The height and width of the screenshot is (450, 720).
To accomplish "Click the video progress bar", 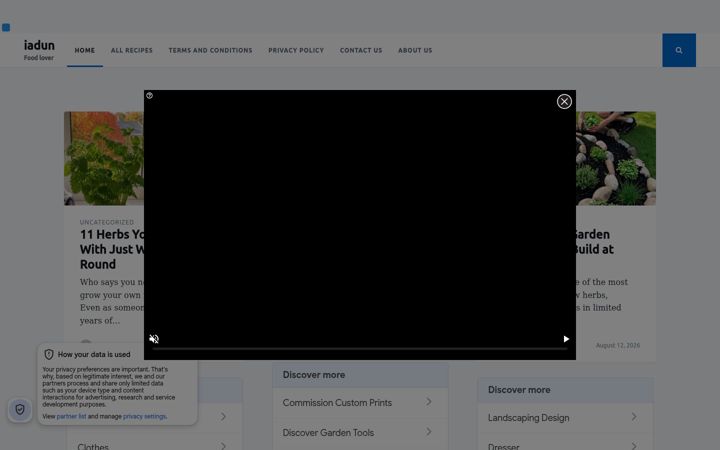I will click(360, 349).
